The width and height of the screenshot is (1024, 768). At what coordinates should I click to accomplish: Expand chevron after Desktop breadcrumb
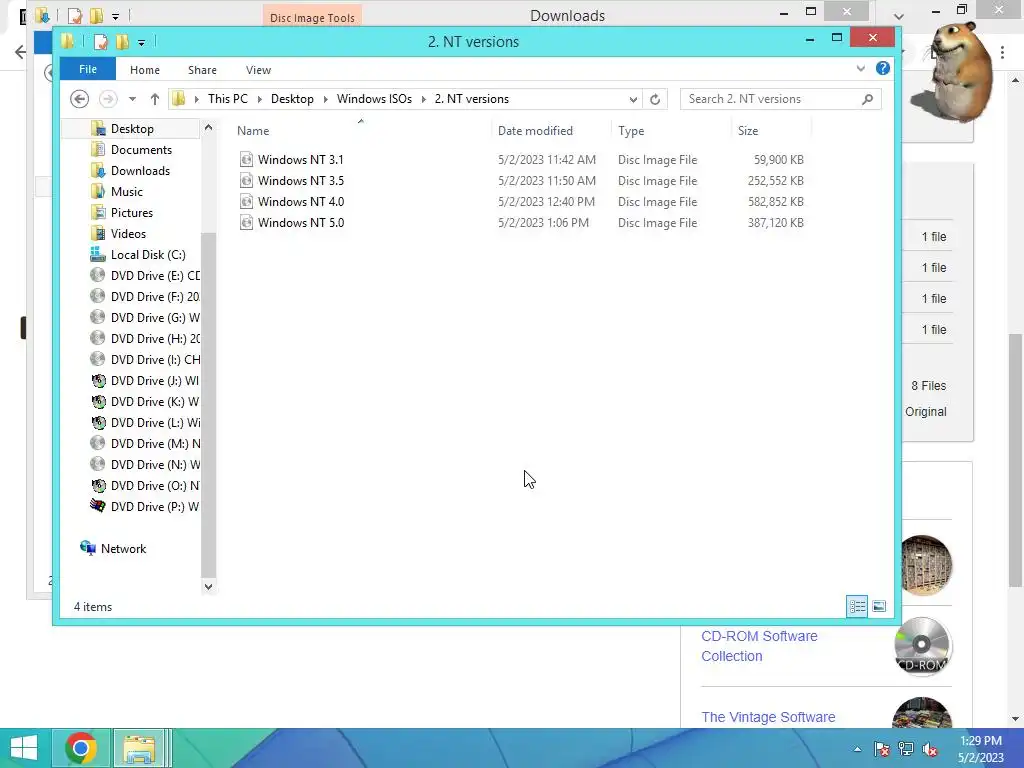325,99
